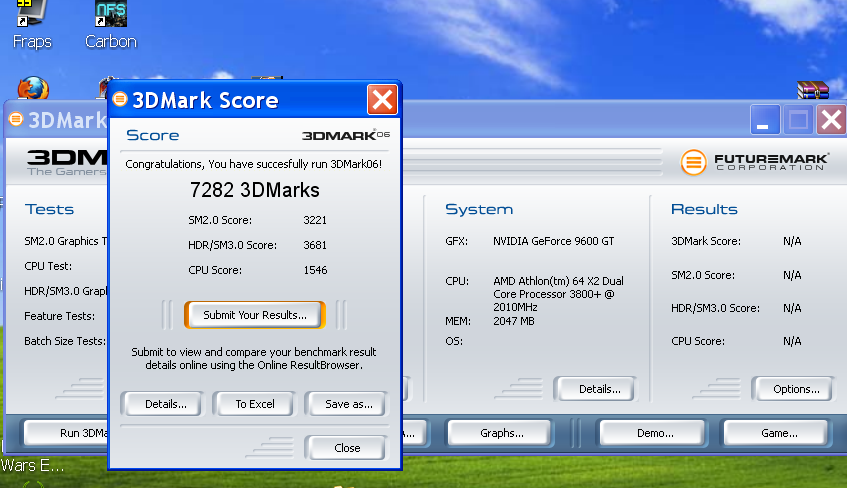Click the 3DMark06 logo in Score dialog

pos(346,135)
